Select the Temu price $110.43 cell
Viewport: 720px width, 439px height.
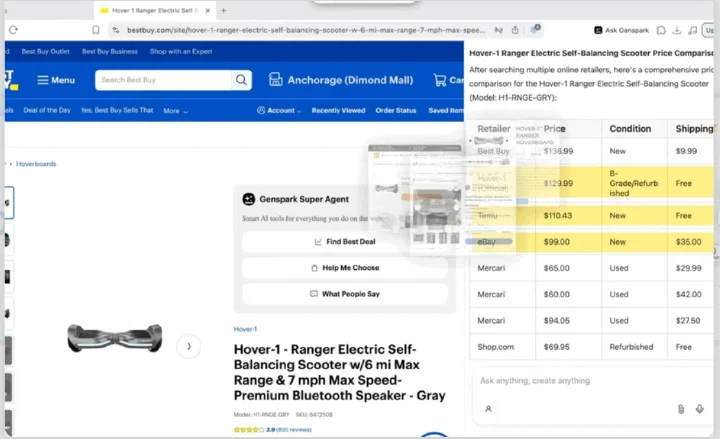[x=568, y=215]
